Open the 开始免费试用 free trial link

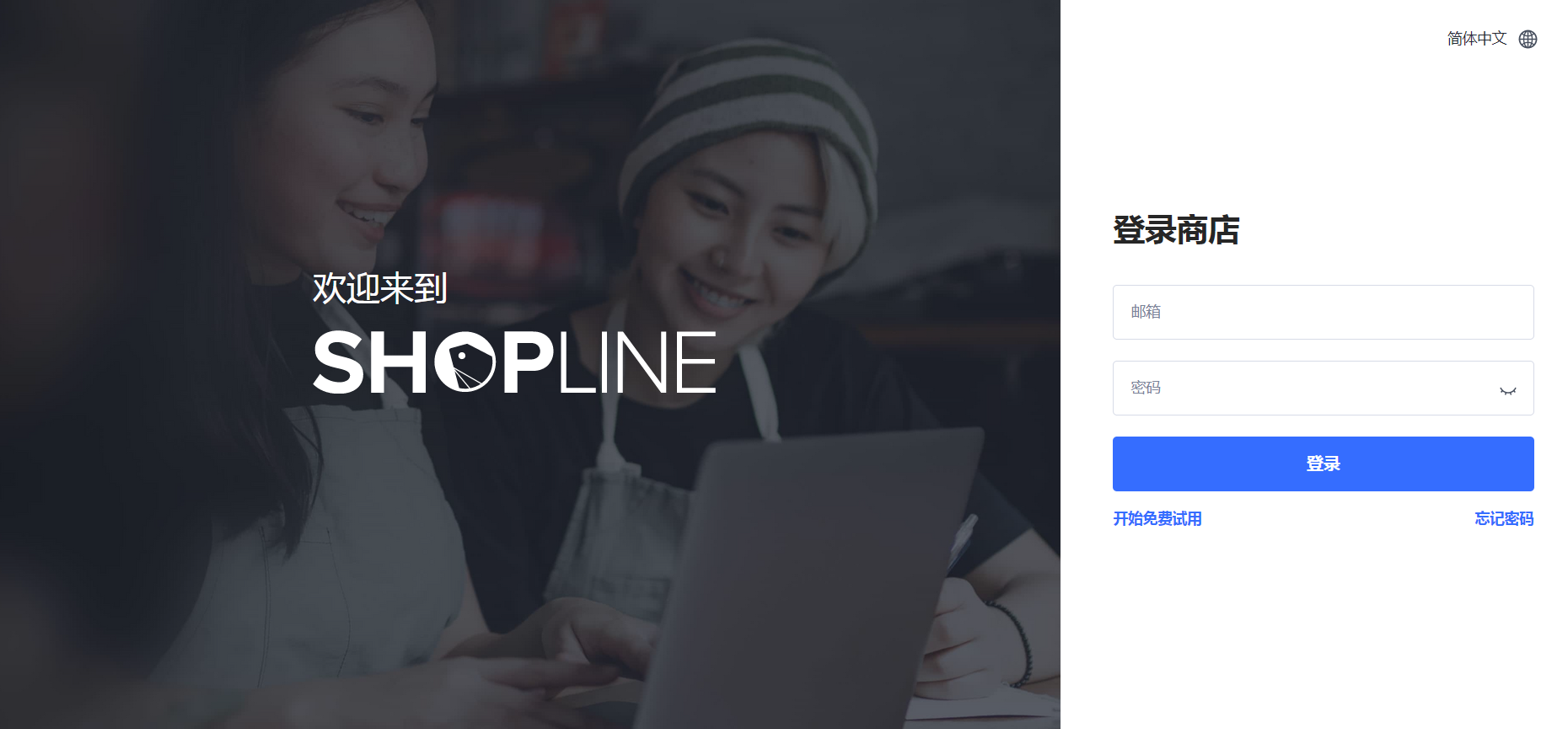point(1157,518)
